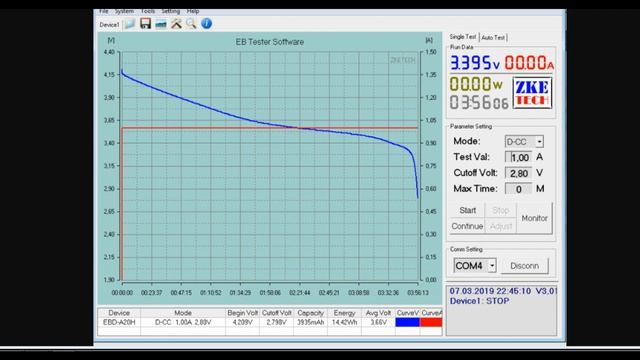Open the Tools menu
Screen dimensions: 640x360
point(148,11)
